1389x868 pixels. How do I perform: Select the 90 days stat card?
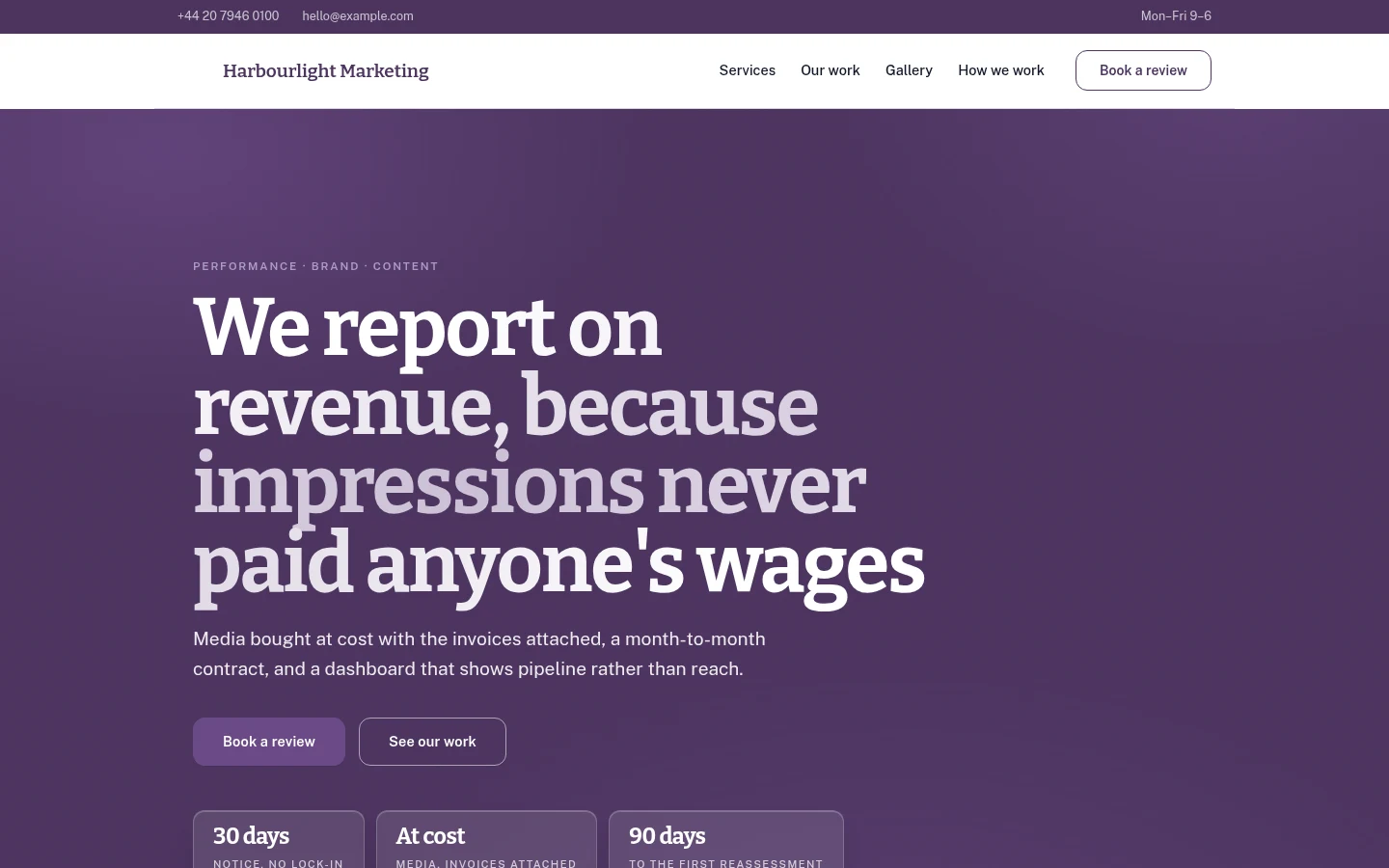[x=726, y=840]
